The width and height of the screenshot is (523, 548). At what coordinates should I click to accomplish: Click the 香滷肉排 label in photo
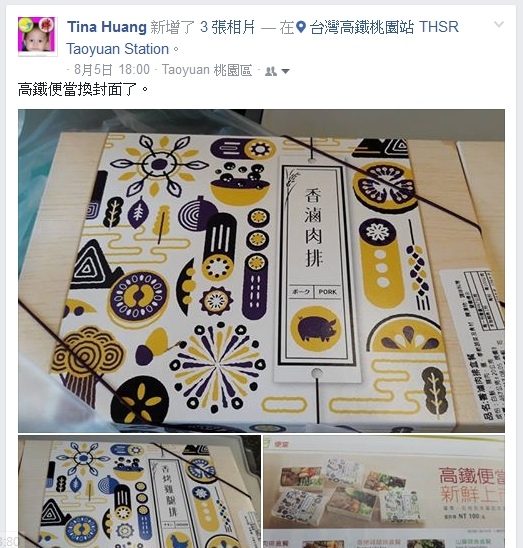tap(313, 227)
